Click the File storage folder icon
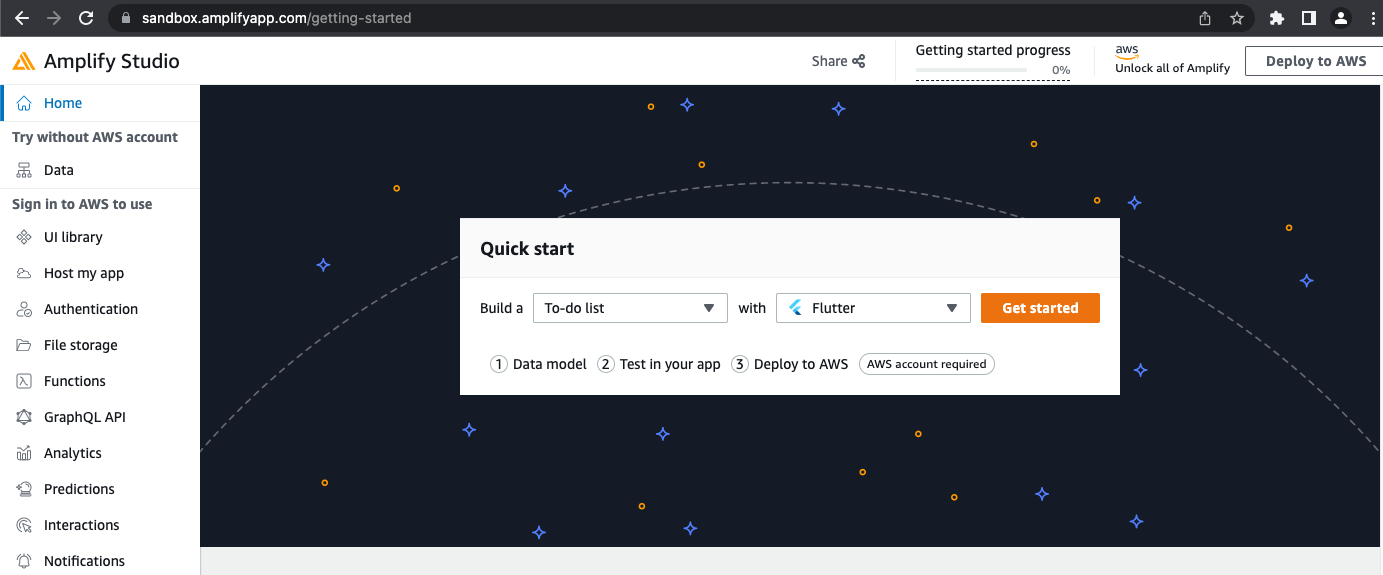The image size is (1383, 575). click(x=24, y=345)
